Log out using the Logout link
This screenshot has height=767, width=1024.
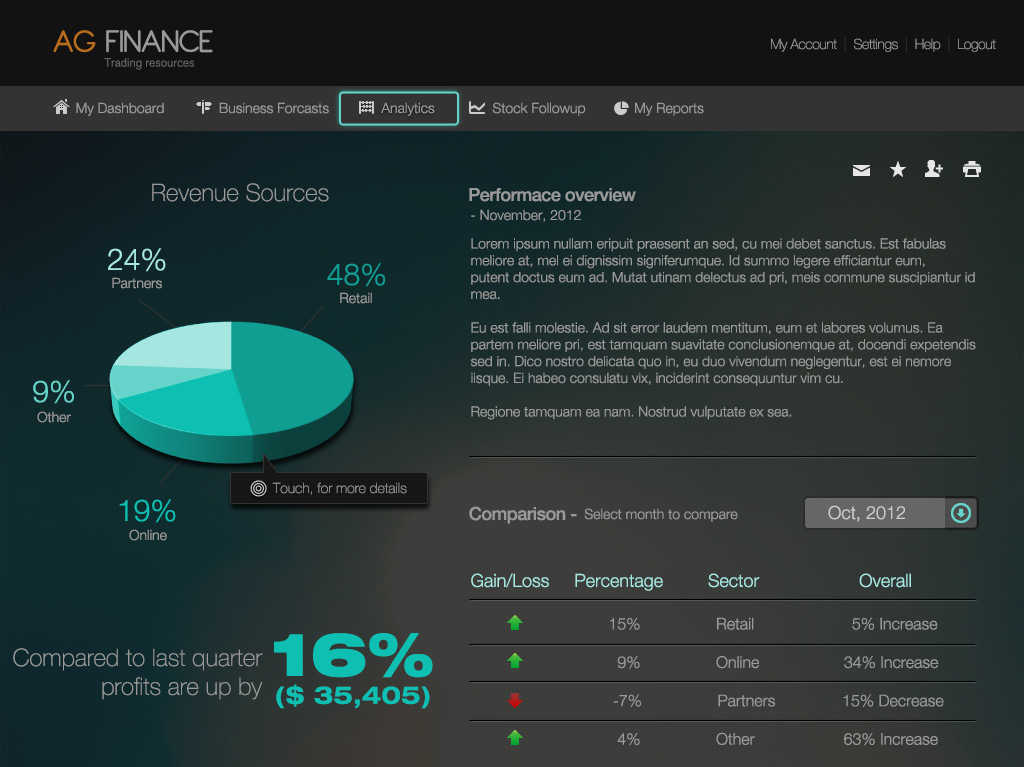coord(976,44)
